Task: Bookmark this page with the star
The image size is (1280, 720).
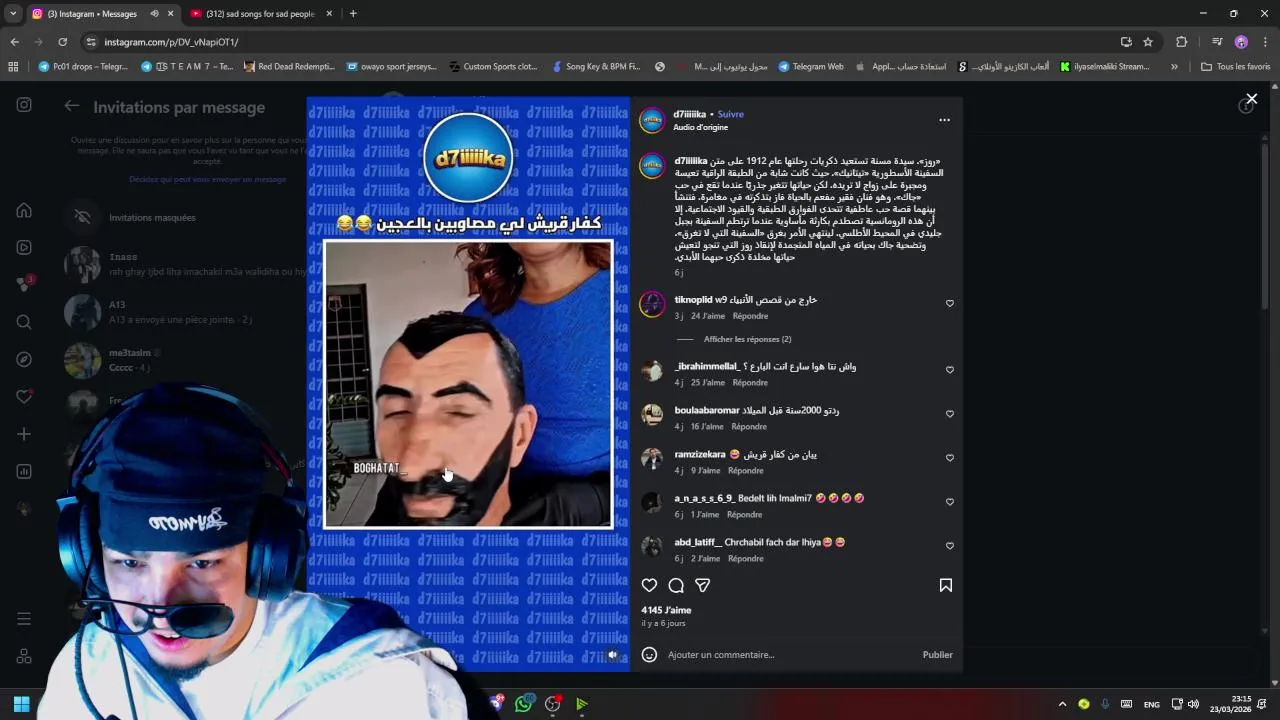Action: coord(1148,42)
